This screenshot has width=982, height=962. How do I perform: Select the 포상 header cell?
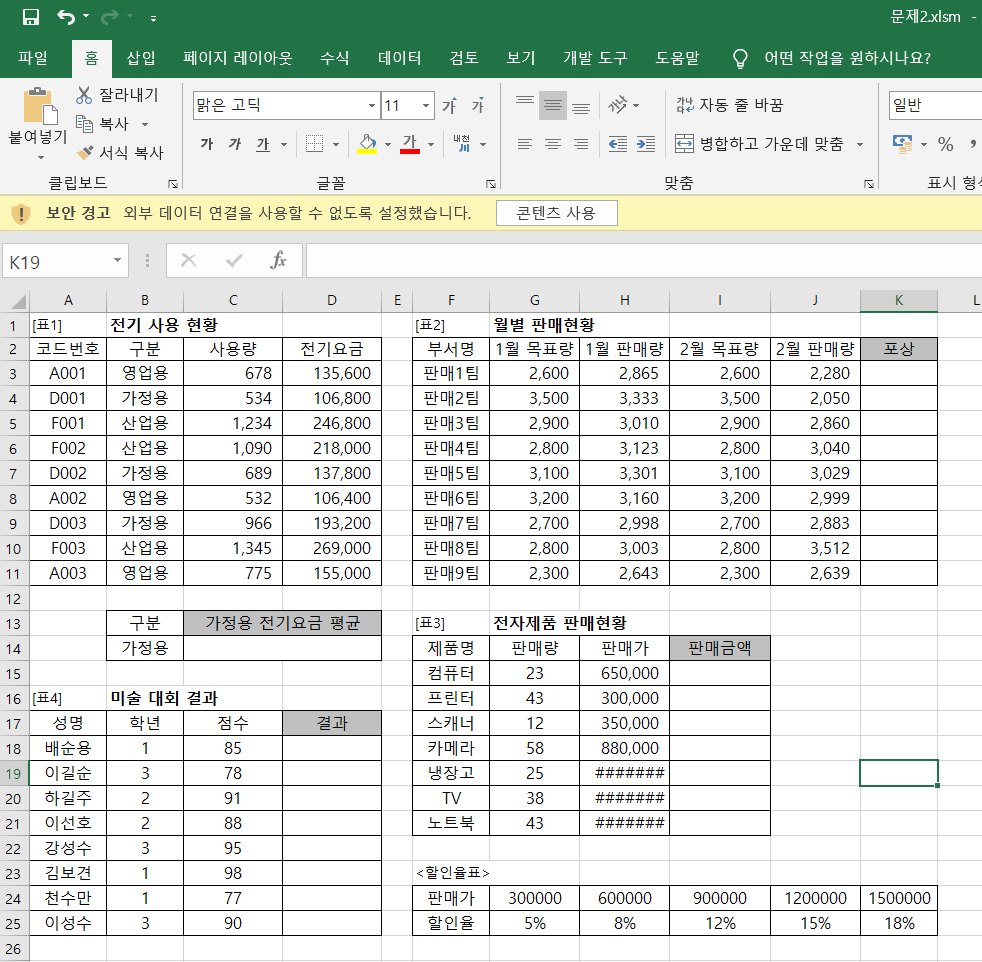(x=899, y=349)
